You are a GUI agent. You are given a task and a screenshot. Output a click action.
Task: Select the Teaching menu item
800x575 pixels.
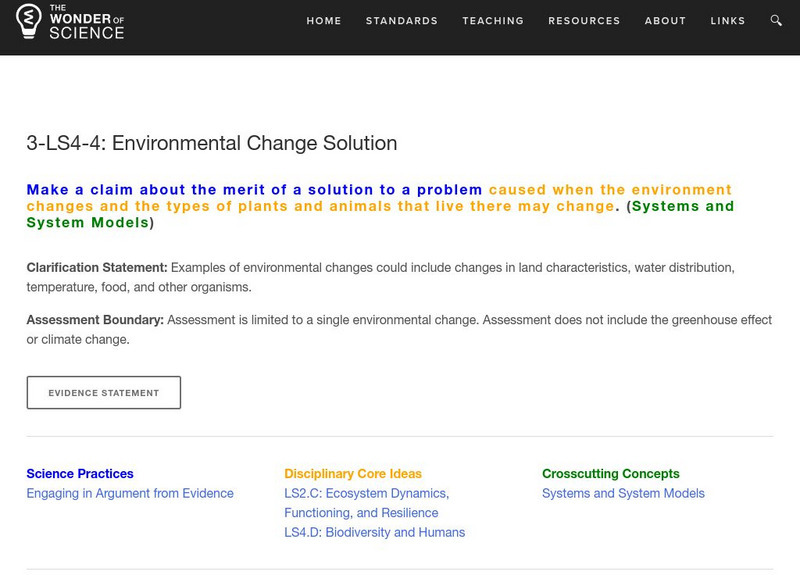click(493, 21)
